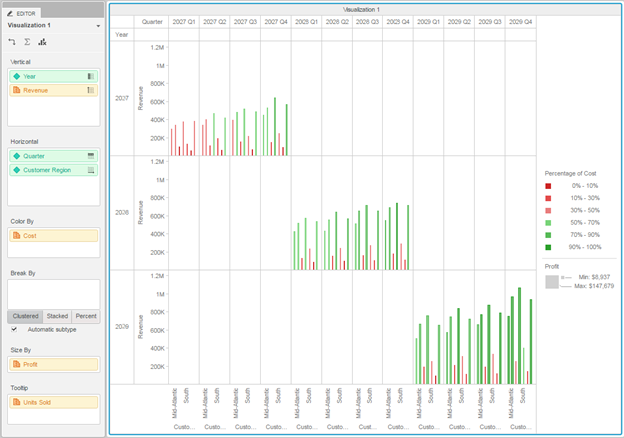
Task: Click display icon next to Quarter attribute
Action: 91,156
